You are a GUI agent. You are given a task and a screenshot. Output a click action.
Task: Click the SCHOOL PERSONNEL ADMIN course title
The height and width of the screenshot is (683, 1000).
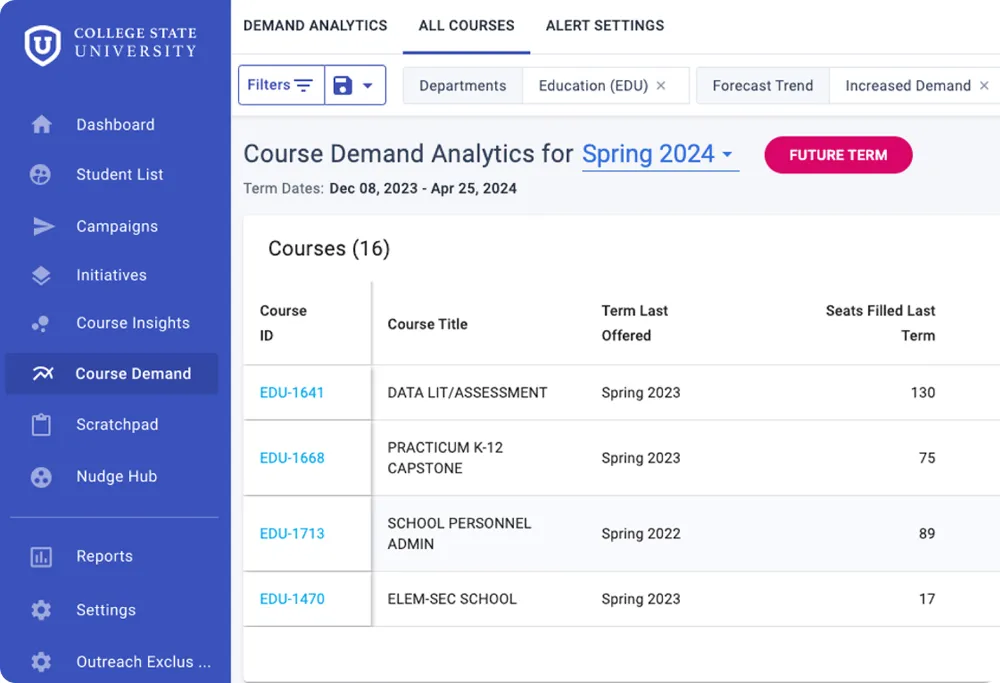[x=459, y=534]
